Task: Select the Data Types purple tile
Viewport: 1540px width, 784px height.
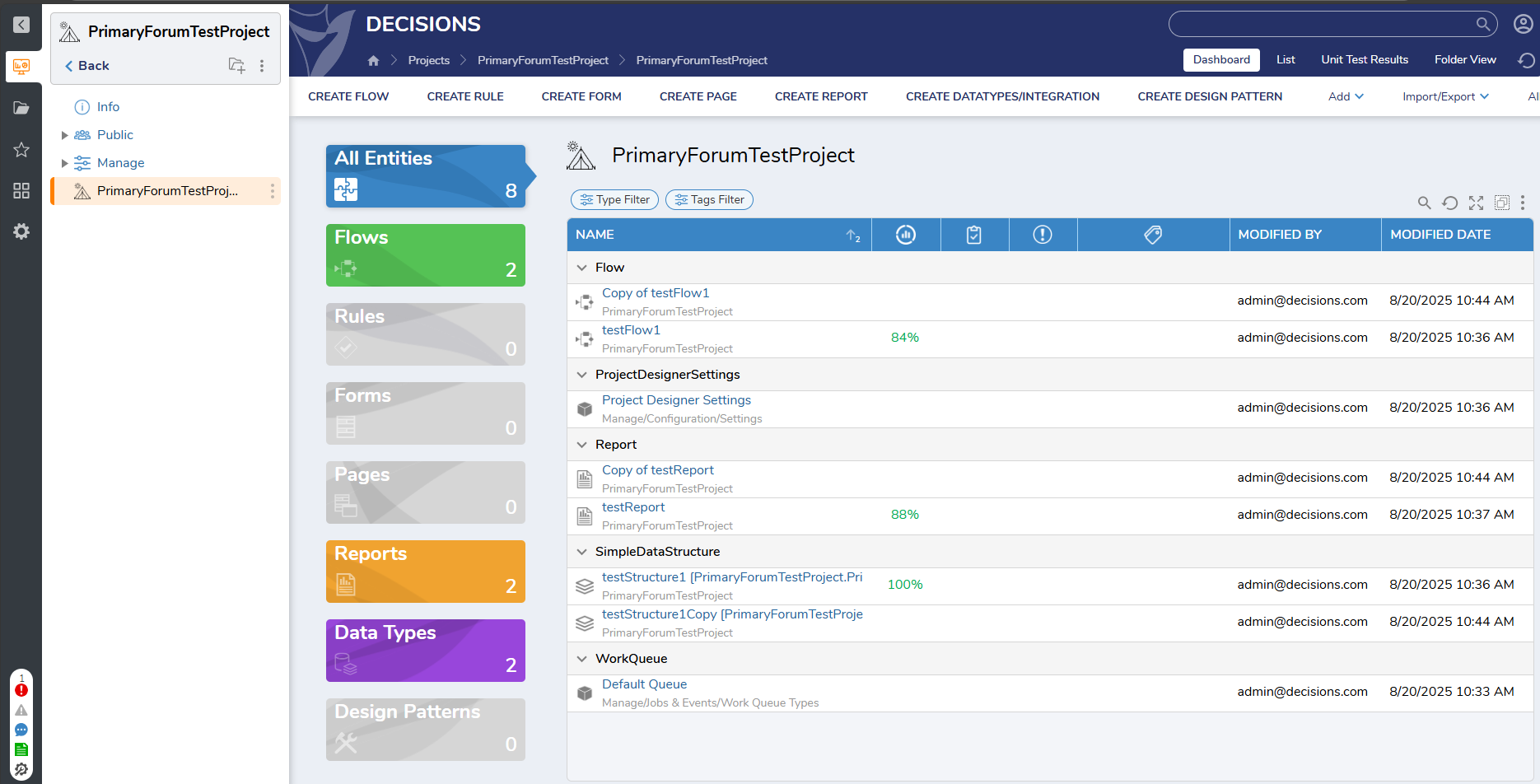Action: [x=426, y=651]
